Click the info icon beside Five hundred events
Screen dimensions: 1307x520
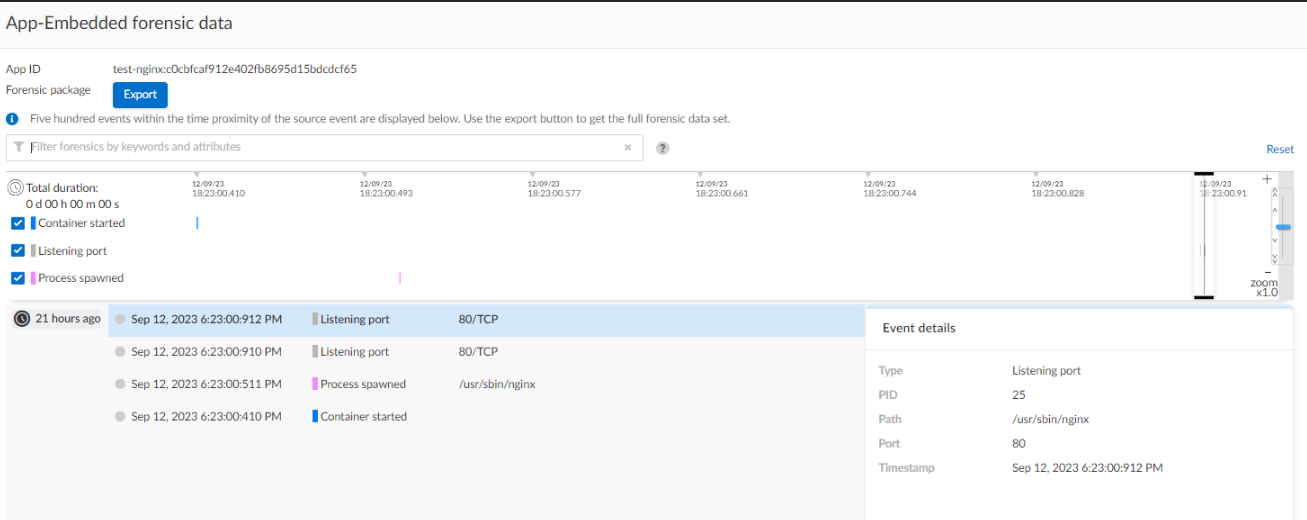coord(13,118)
